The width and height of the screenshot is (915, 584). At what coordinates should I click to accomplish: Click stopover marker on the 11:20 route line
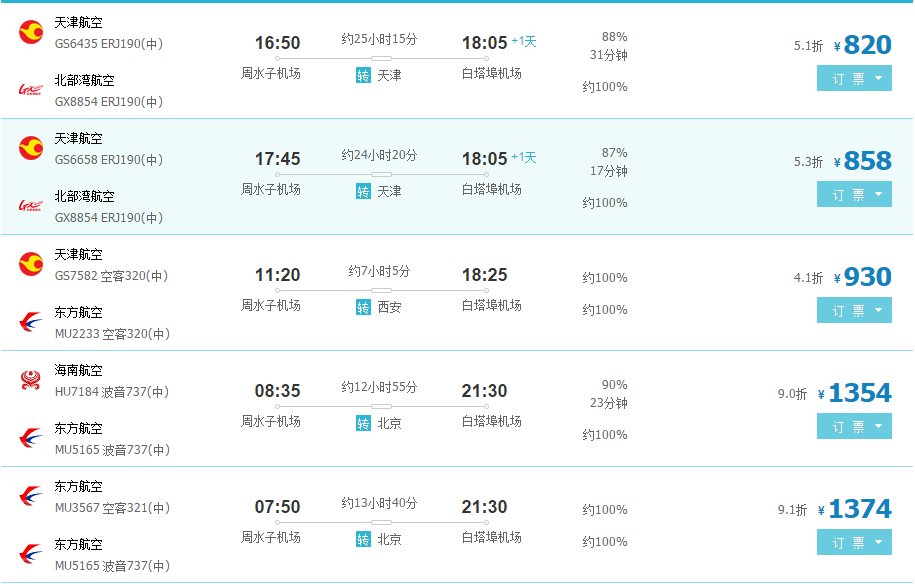coord(381,290)
